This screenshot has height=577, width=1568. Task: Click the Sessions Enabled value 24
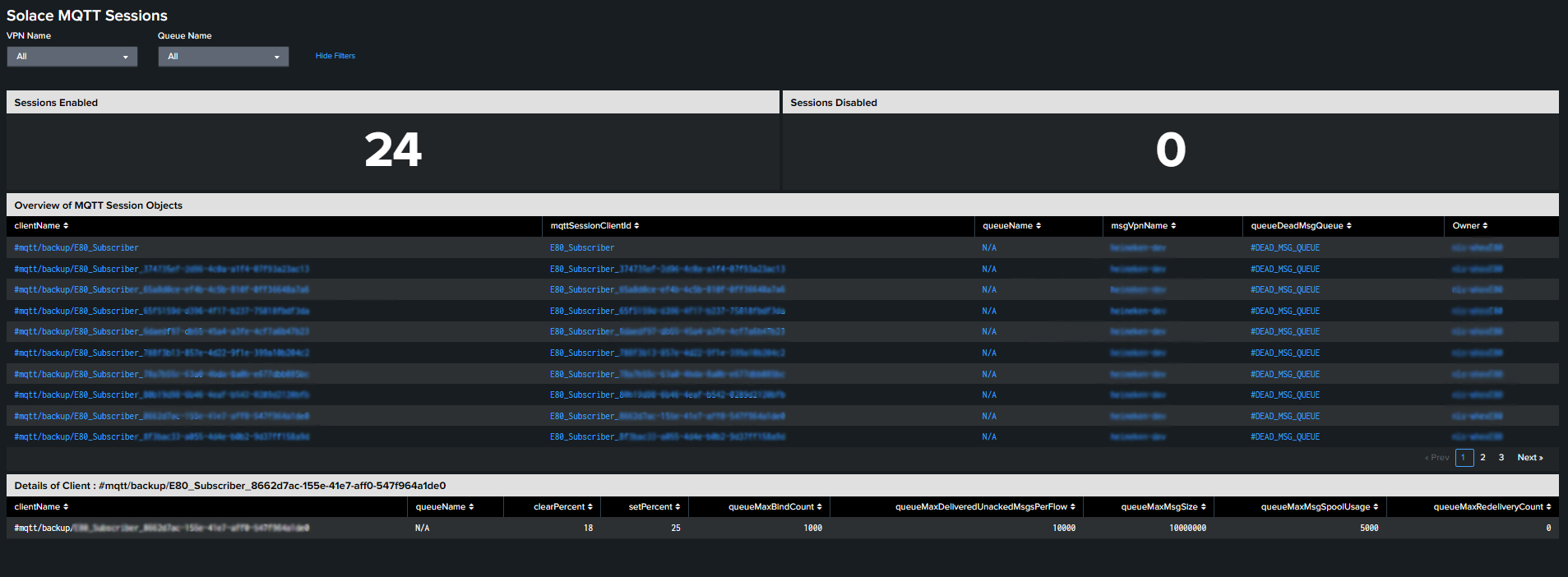(393, 150)
